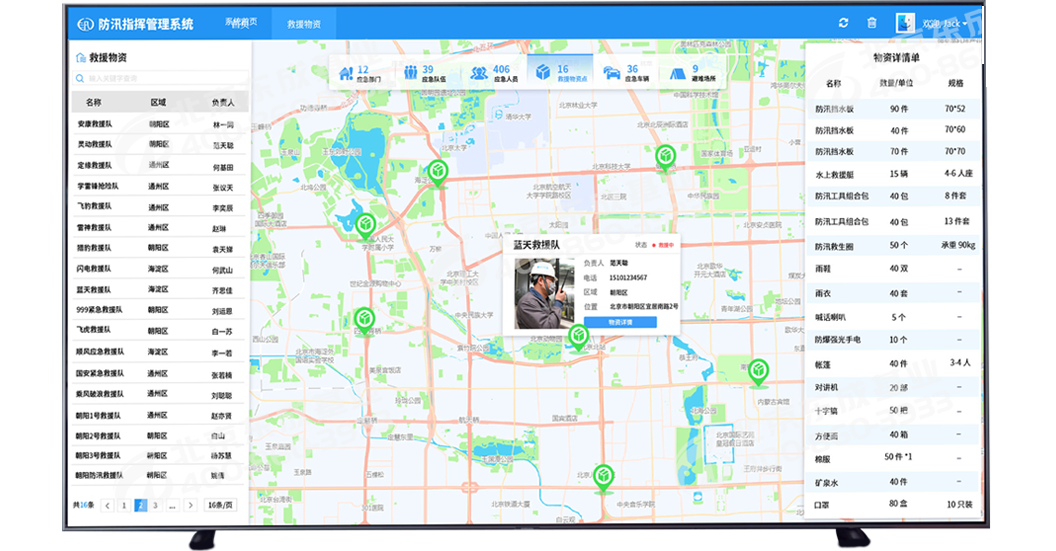1056x551 pixels.
Task: Expand the pagination ellipsis for more pages
Action: [x=172, y=506]
